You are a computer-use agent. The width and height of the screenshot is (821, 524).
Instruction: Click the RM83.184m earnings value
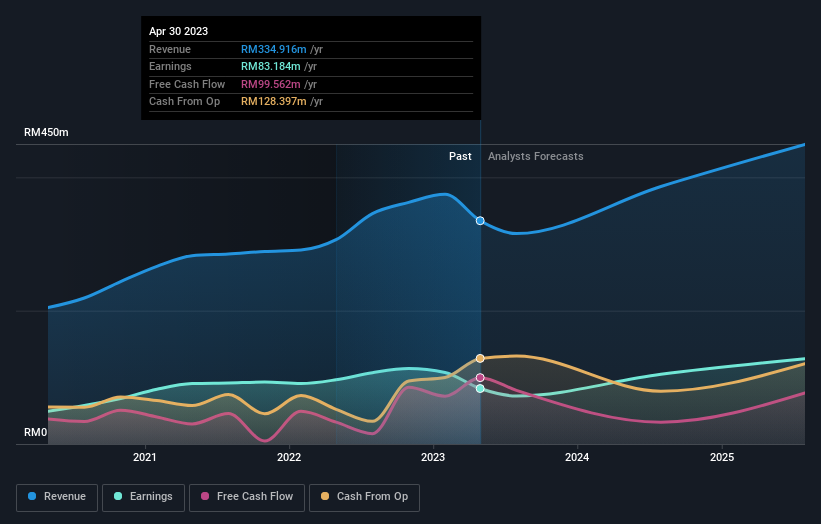tap(271, 66)
